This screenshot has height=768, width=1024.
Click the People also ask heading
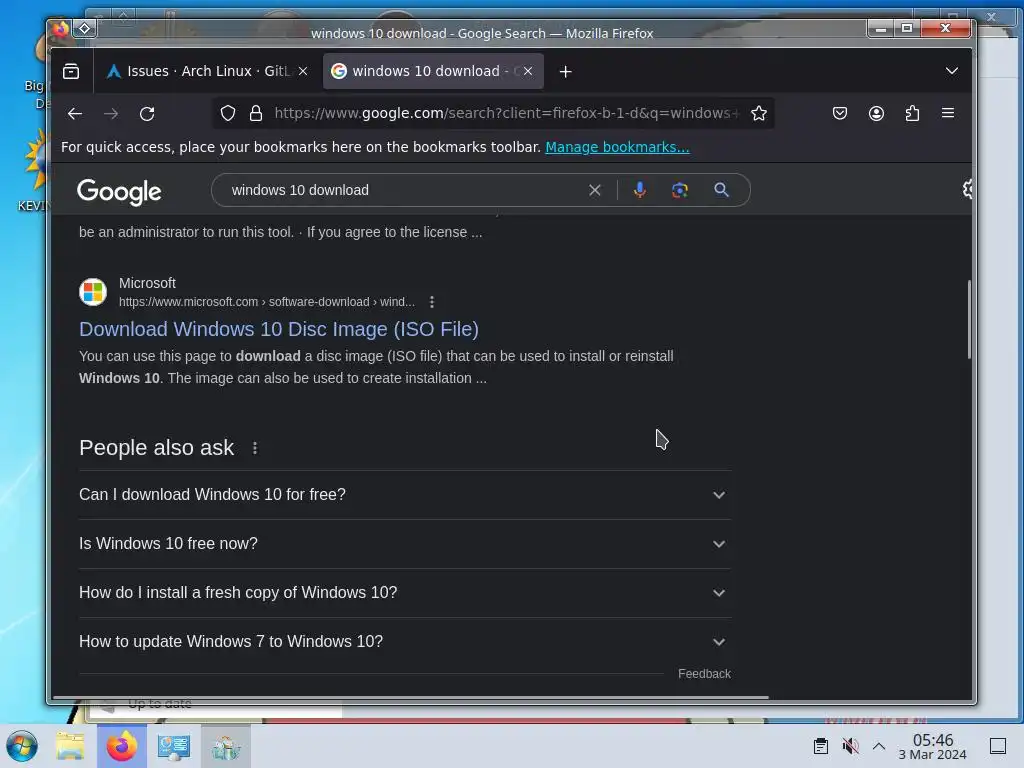pyautogui.click(x=157, y=448)
